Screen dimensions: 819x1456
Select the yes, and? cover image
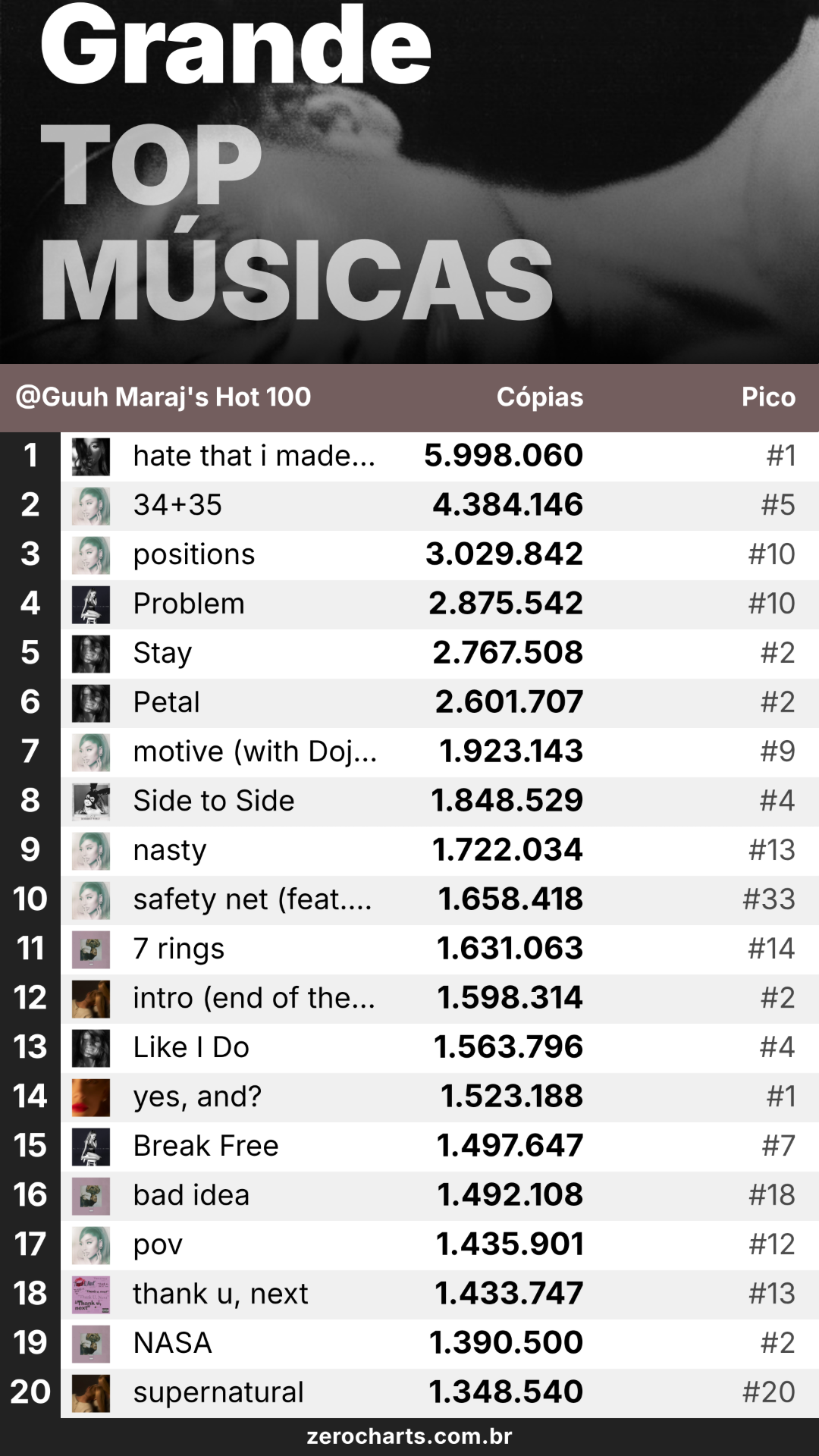point(91,1097)
